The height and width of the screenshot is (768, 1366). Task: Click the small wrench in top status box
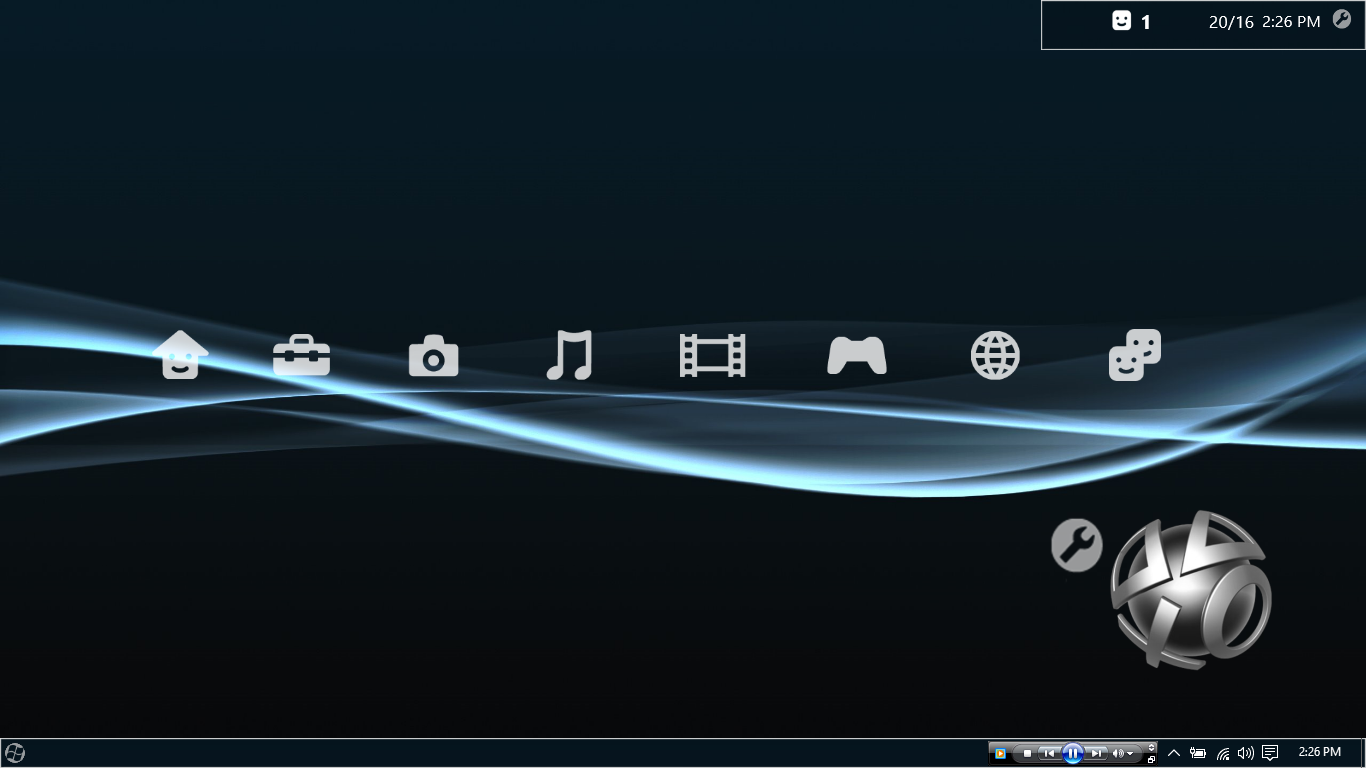click(1342, 19)
